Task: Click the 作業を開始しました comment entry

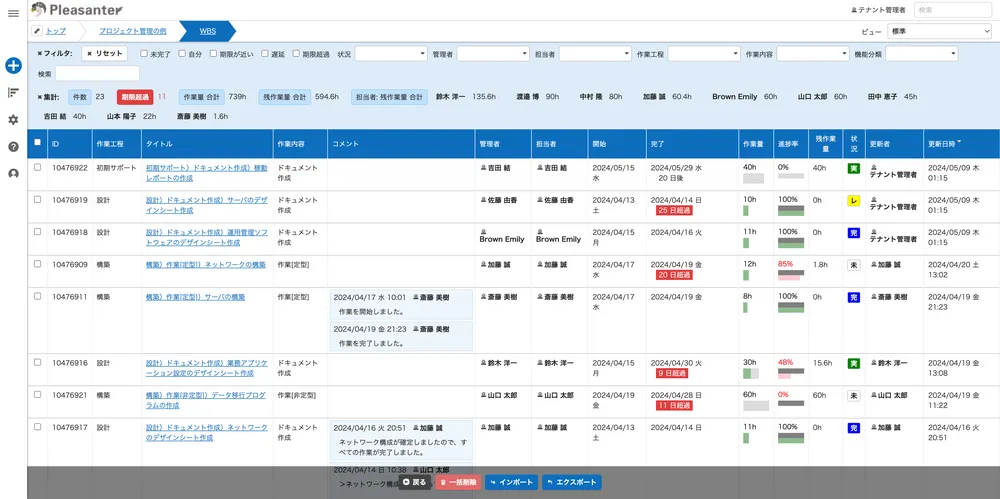Action: (x=402, y=304)
